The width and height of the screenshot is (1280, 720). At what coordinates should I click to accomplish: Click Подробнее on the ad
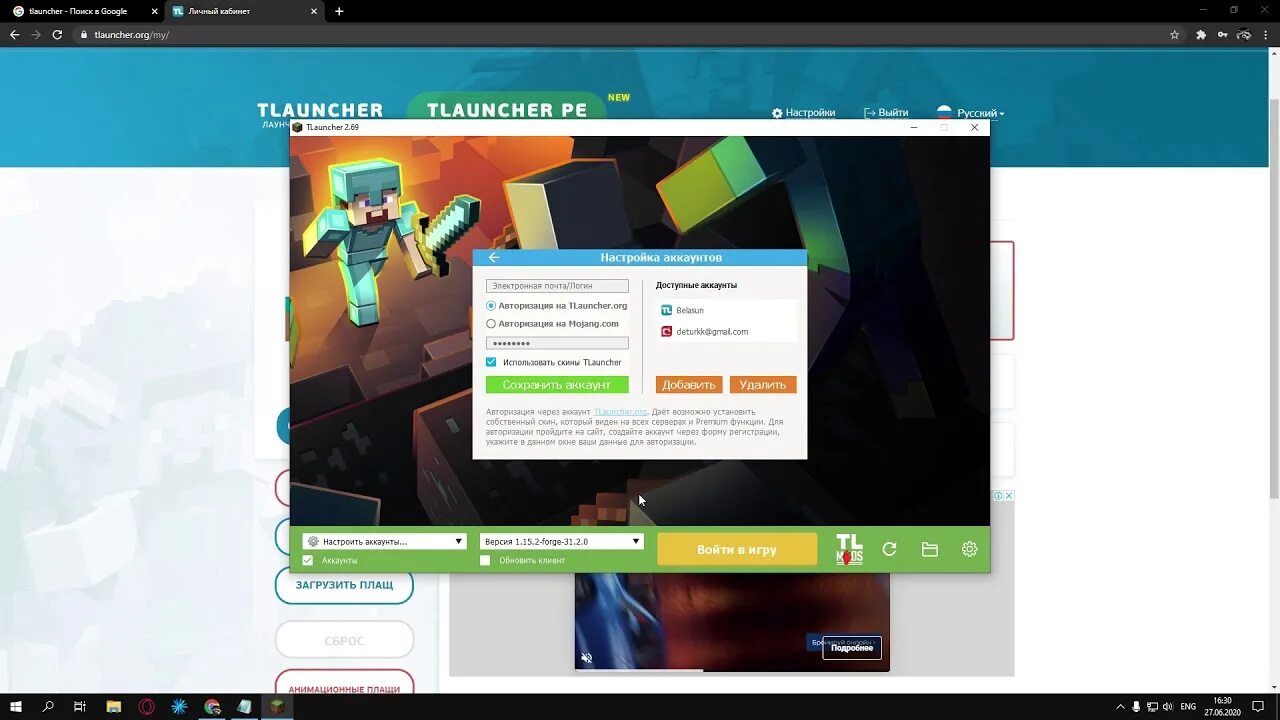tap(852, 648)
